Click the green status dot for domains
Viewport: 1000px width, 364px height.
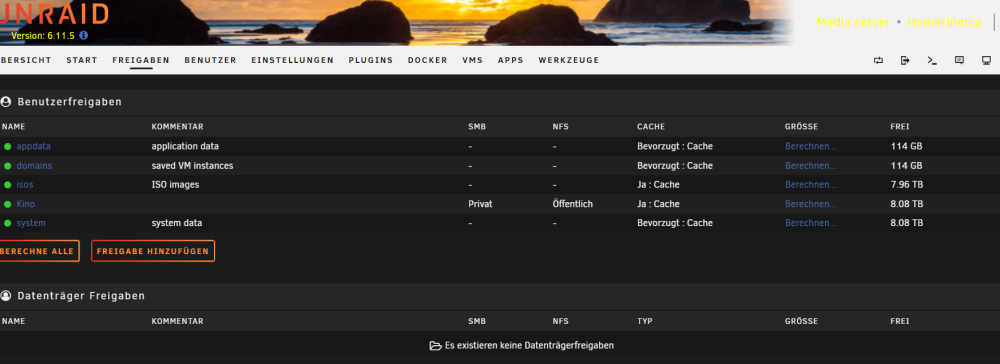(x=8, y=166)
